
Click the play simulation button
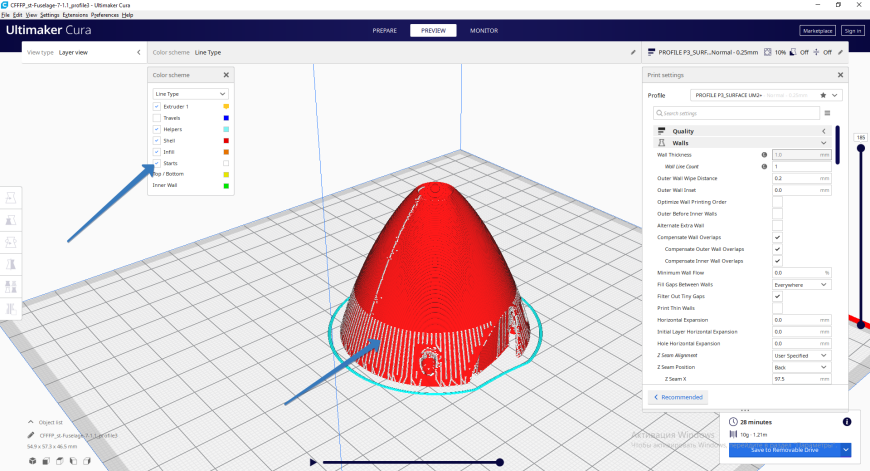pyautogui.click(x=313, y=462)
